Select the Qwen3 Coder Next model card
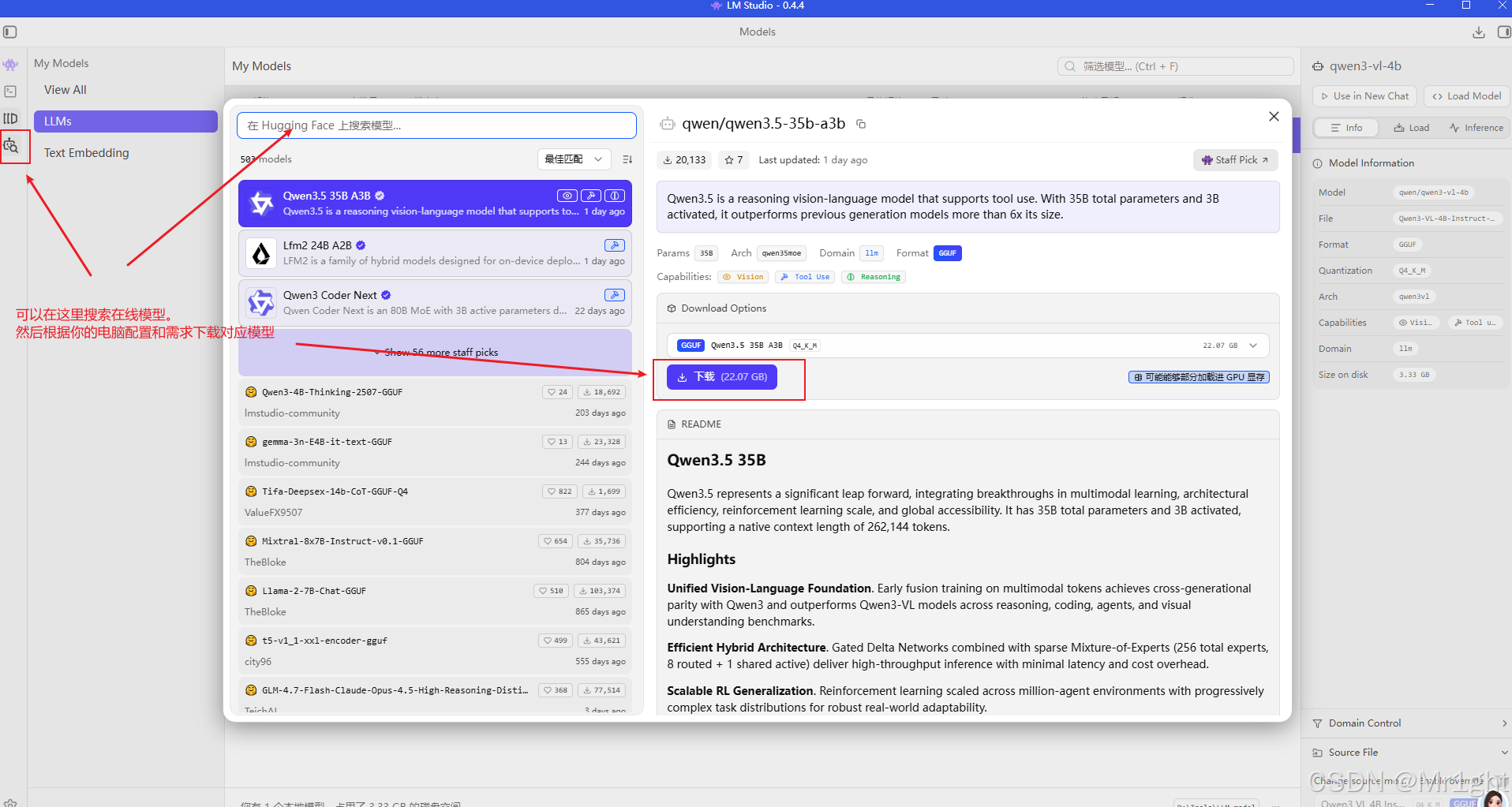 (435, 303)
